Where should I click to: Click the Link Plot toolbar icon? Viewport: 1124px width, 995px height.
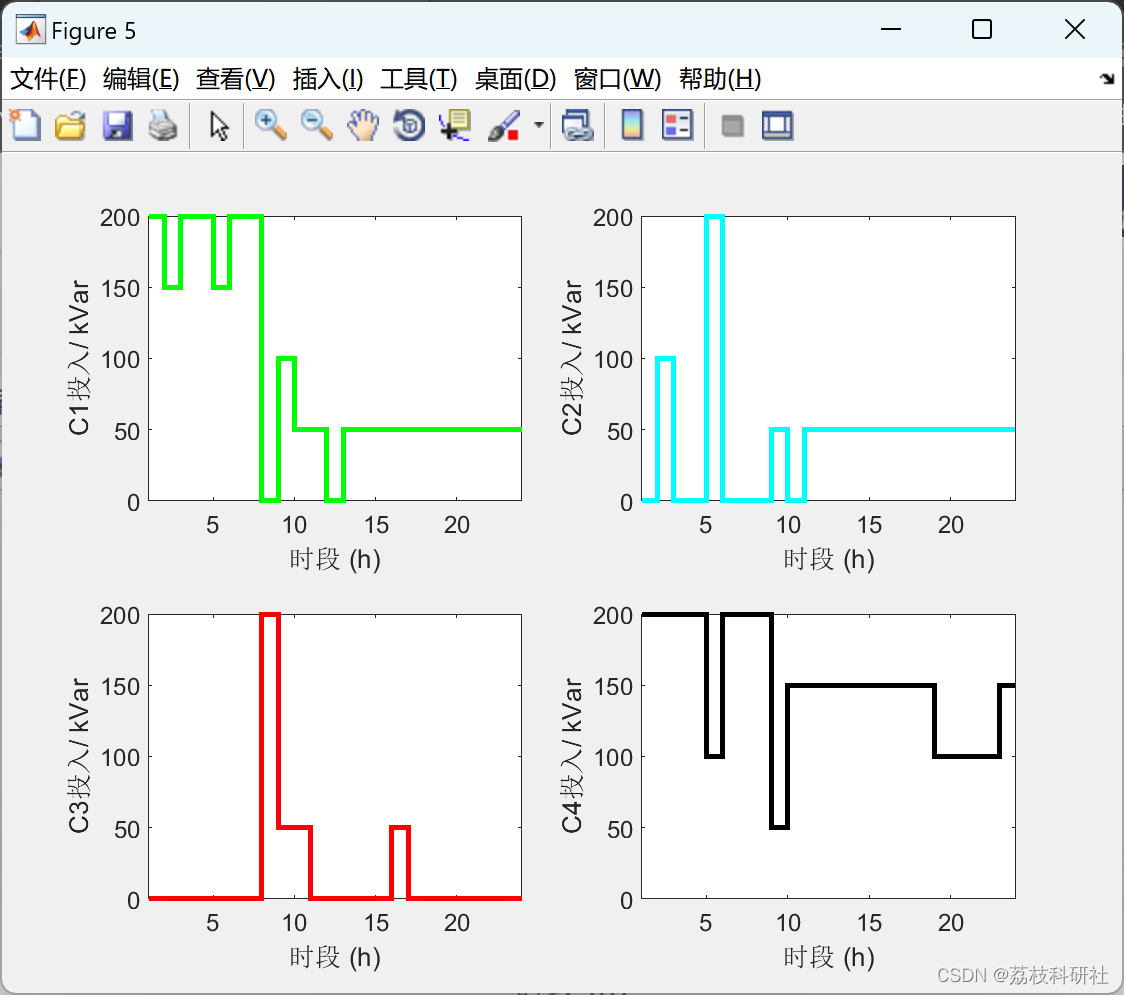point(578,125)
